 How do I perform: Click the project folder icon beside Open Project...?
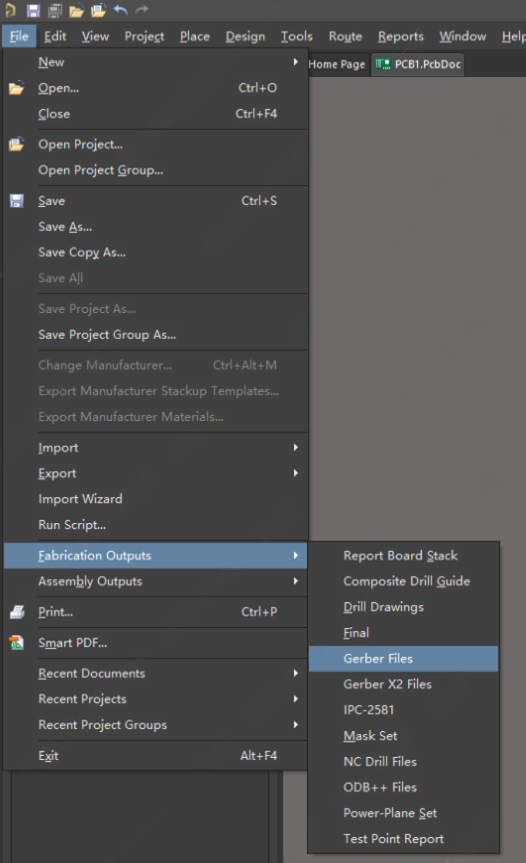tap(17, 144)
